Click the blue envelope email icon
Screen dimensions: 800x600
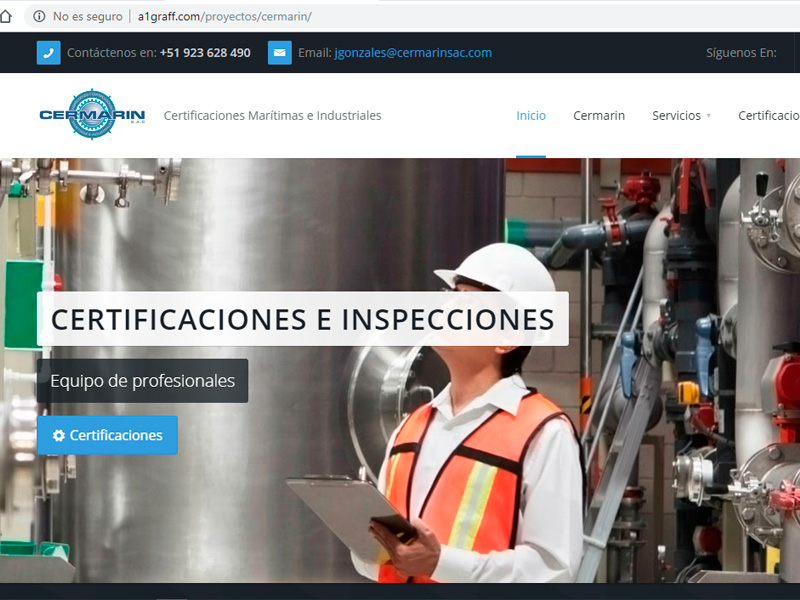coord(280,53)
